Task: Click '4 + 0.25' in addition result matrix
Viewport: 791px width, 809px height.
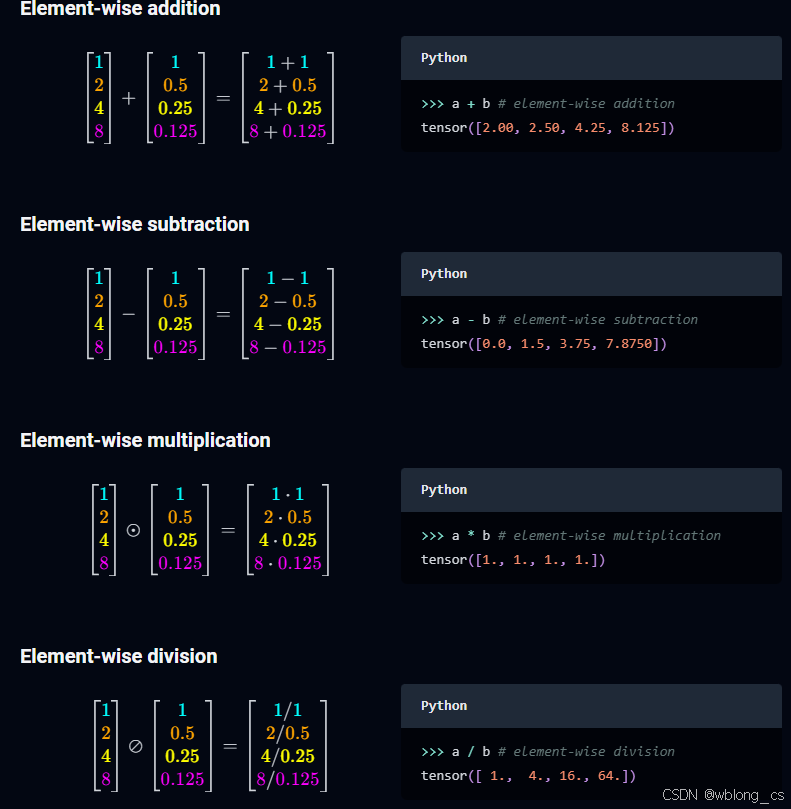Action: (x=287, y=108)
